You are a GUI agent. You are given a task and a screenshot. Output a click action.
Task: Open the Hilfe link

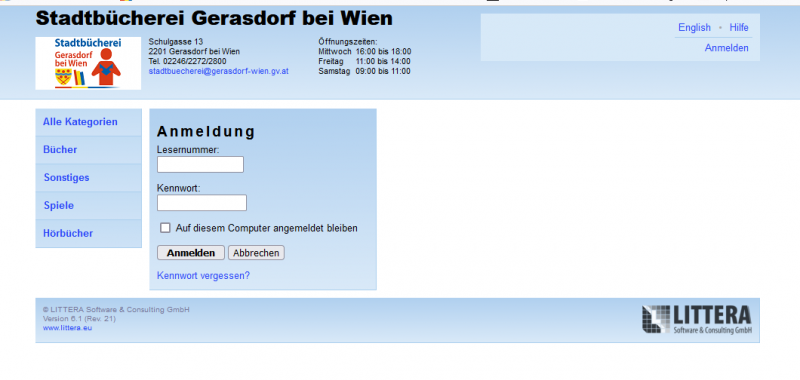coord(739,28)
